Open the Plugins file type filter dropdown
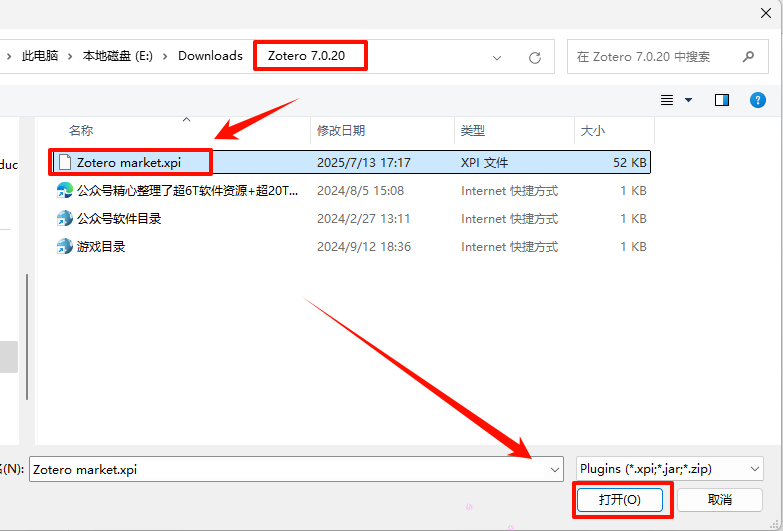The height and width of the screenshot is (531, 783). point(754,469)
